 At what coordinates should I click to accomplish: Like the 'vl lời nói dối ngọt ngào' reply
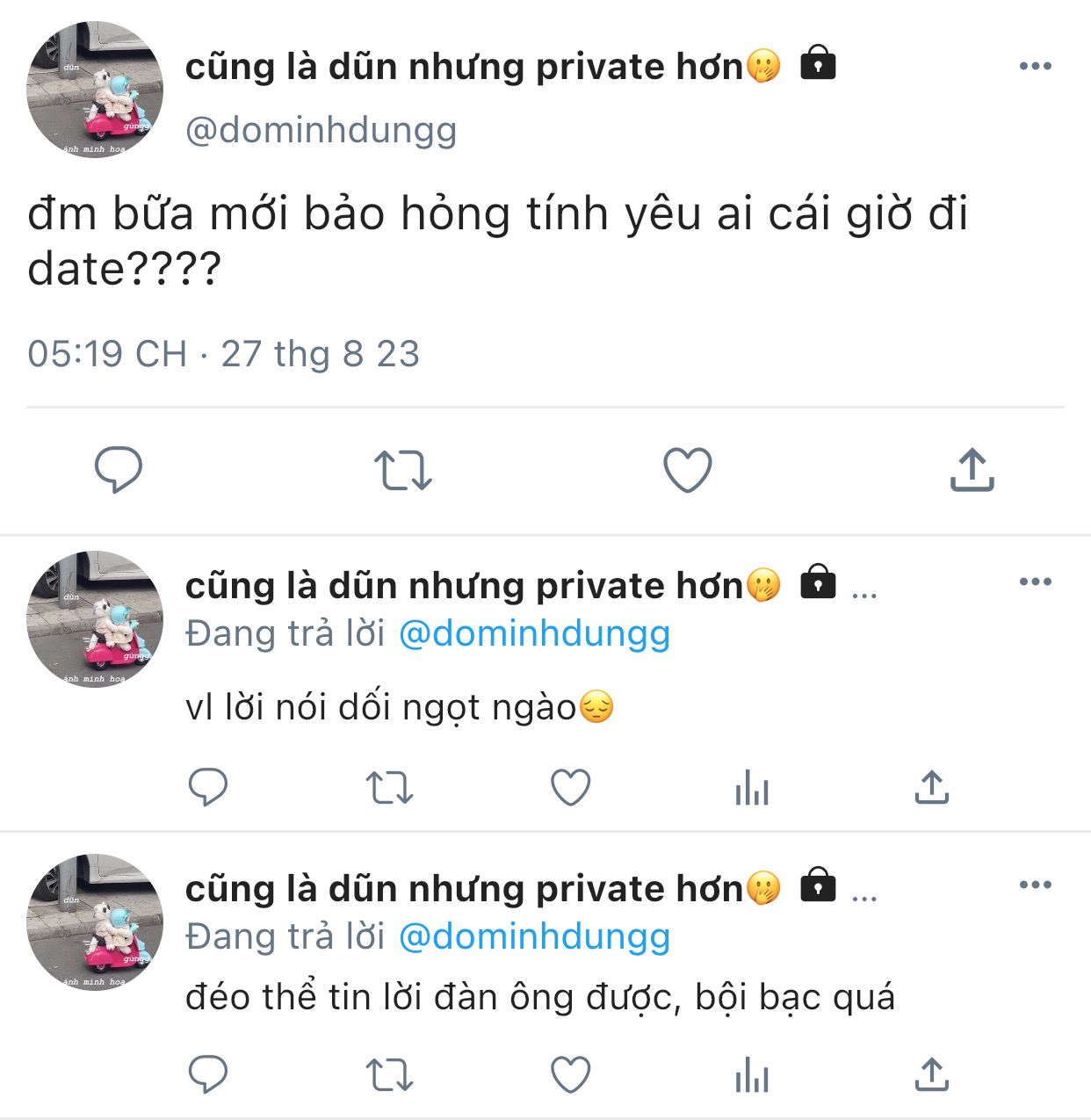pyautogui.click(x=570, y=787)
